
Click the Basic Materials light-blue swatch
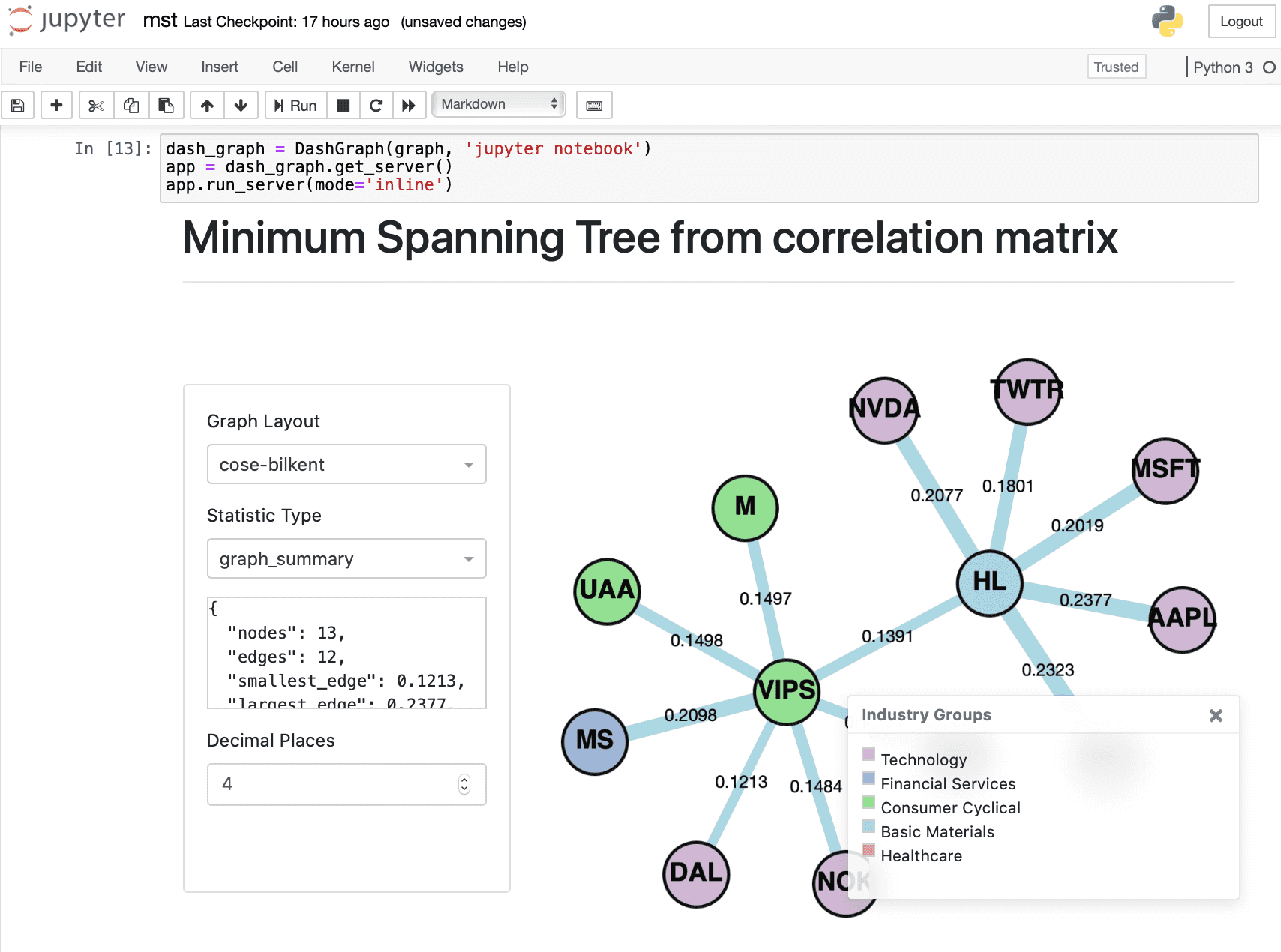click(x=868, y=826)
